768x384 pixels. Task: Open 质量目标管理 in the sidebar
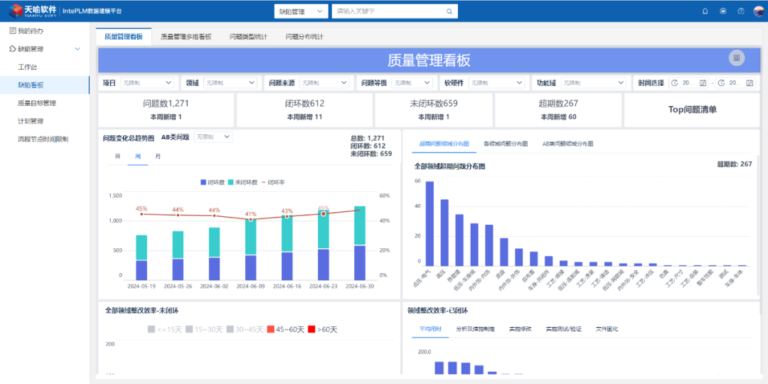[37, 103]
